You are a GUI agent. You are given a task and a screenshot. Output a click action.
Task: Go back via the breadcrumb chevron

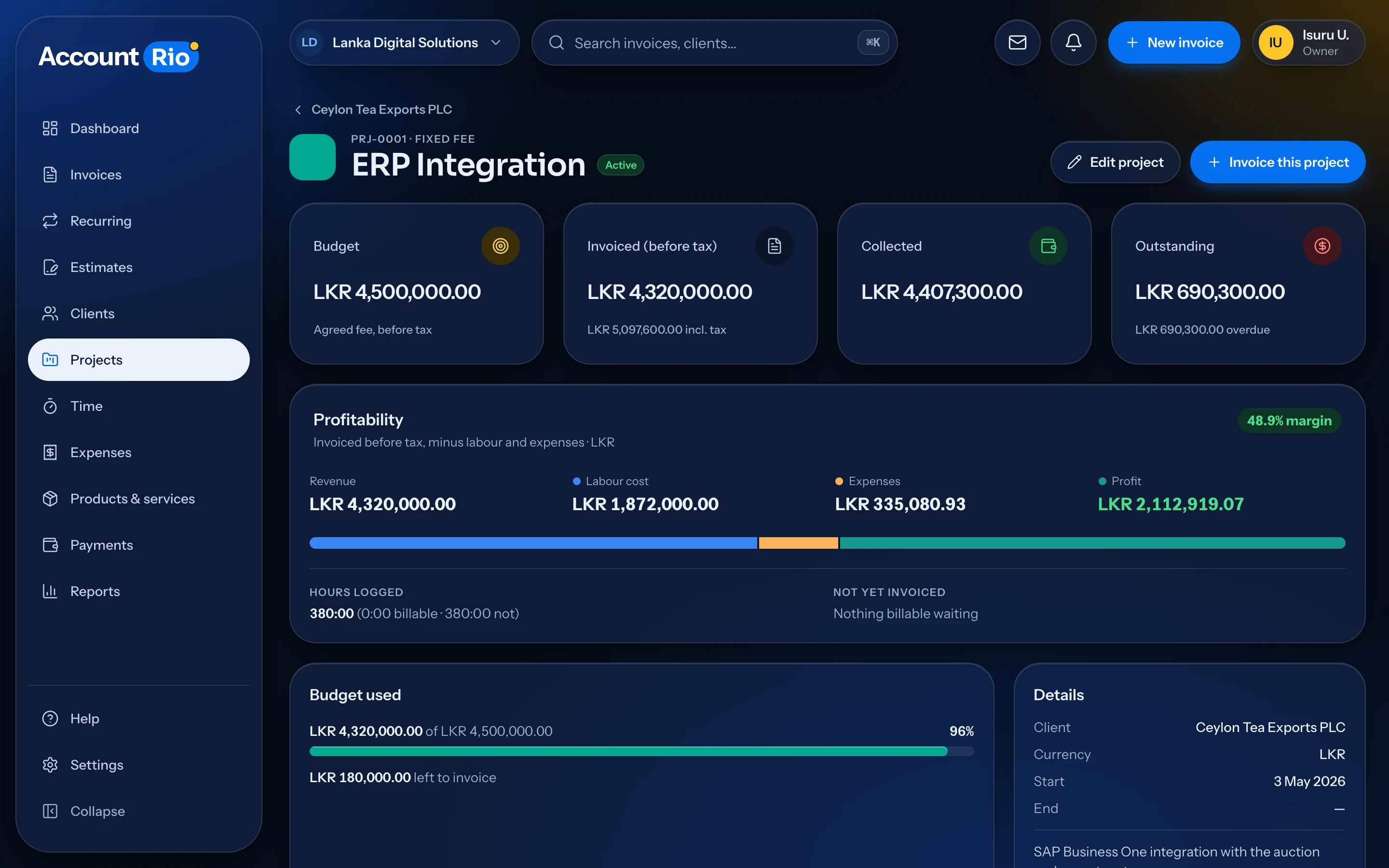tap(298, 109)
